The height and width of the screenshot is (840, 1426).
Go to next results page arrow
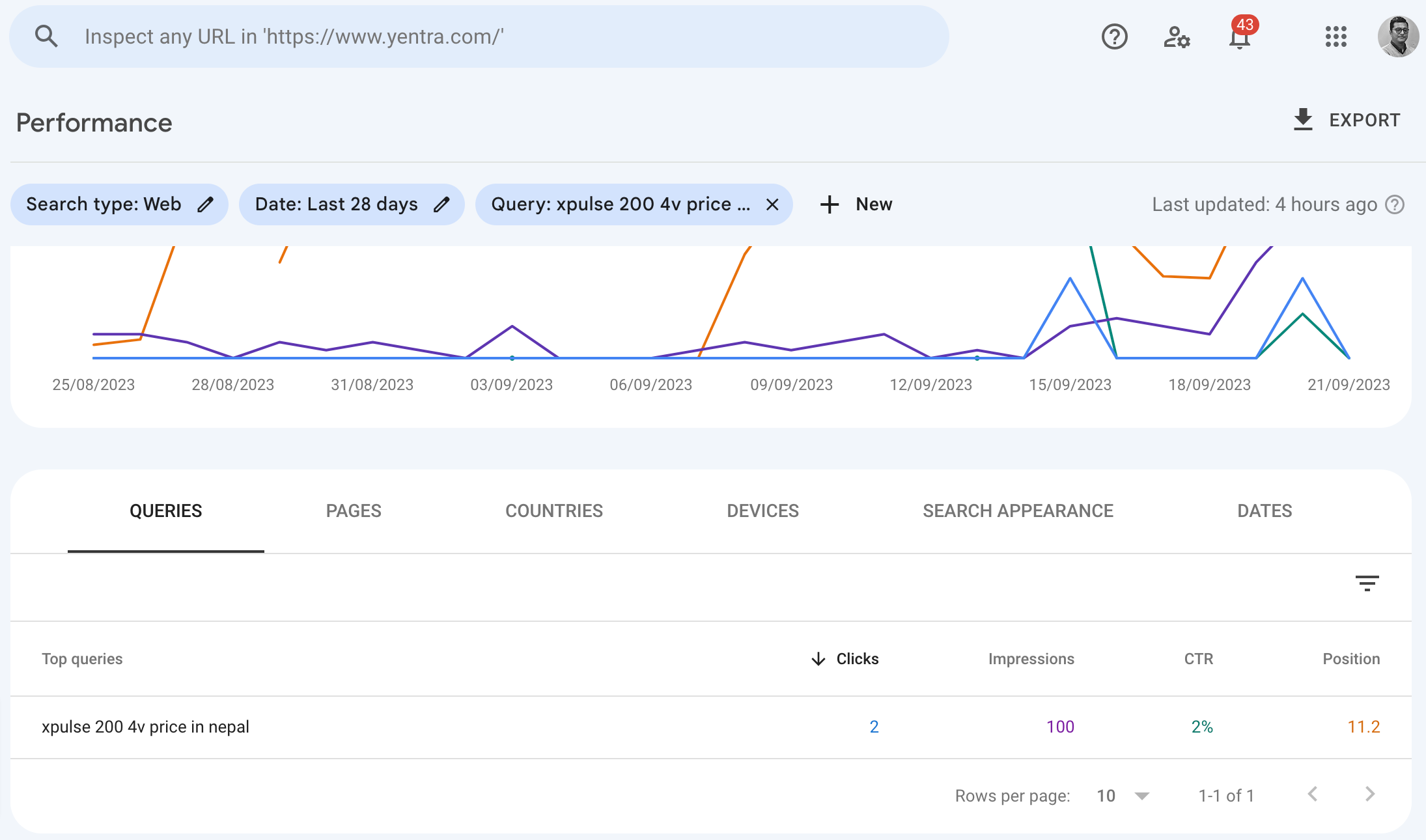click(x=1369, y=794)
